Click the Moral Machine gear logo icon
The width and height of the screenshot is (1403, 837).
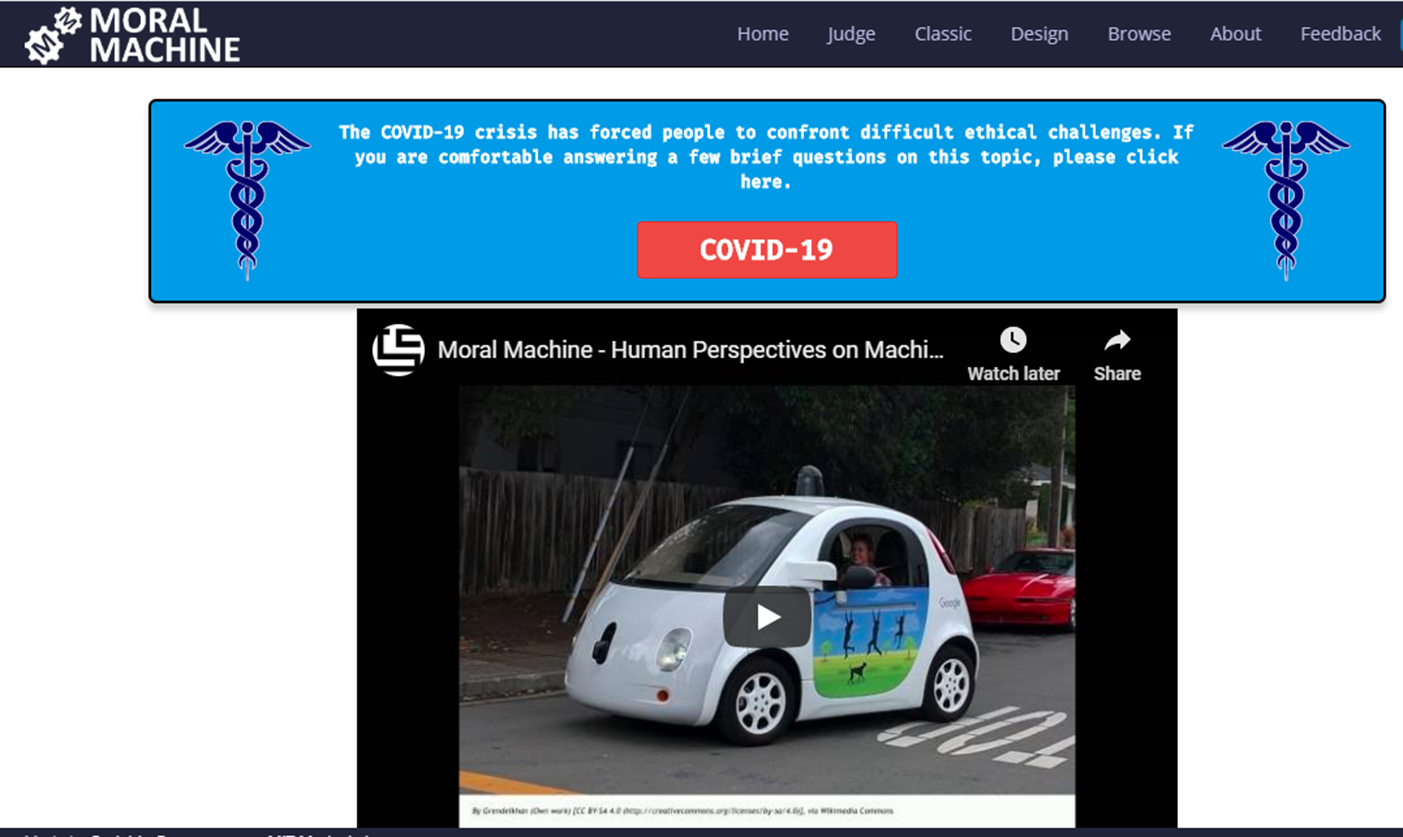52,35
